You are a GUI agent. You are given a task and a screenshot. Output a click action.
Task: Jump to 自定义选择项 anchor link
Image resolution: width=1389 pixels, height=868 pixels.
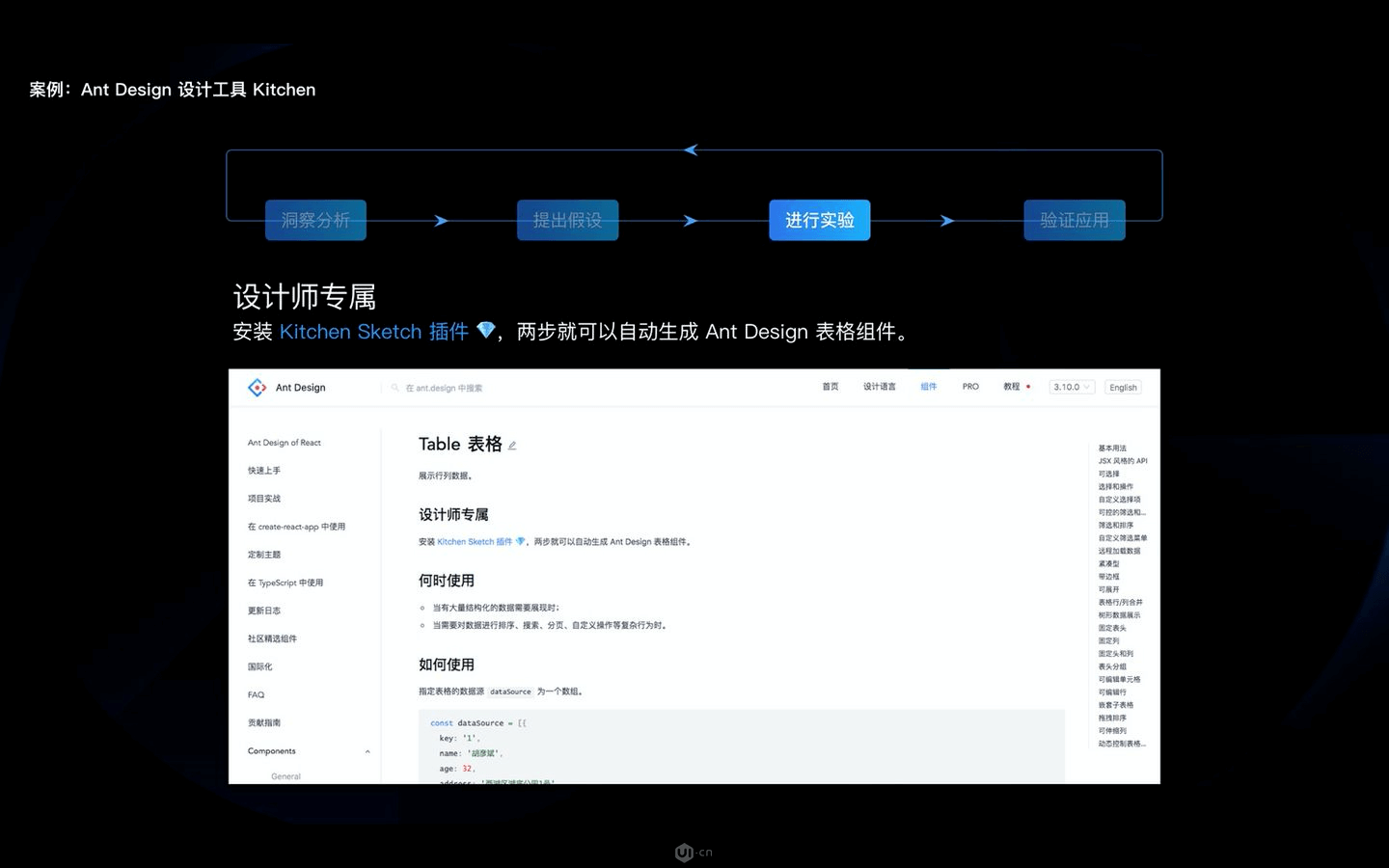point(1120,500)
